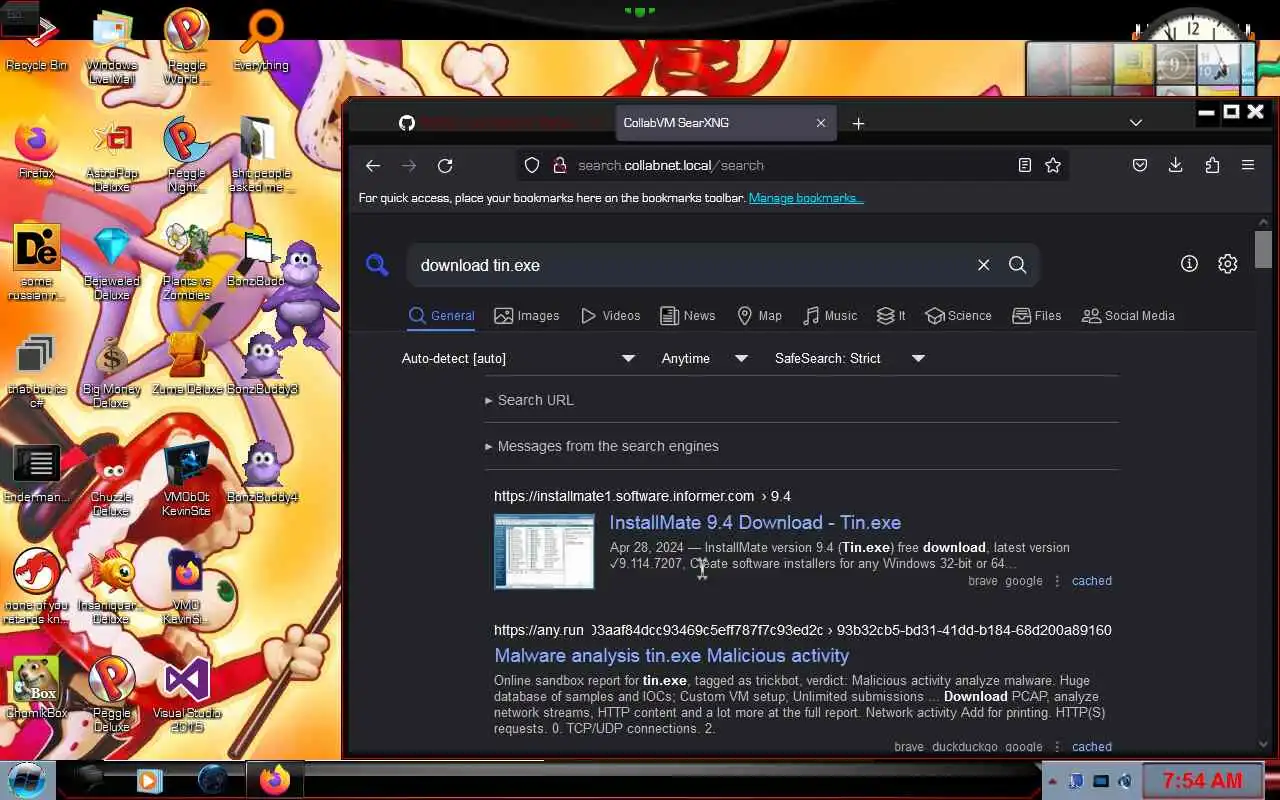Click the Firefox back arrow
The image size is (1280, 800).
373,166
